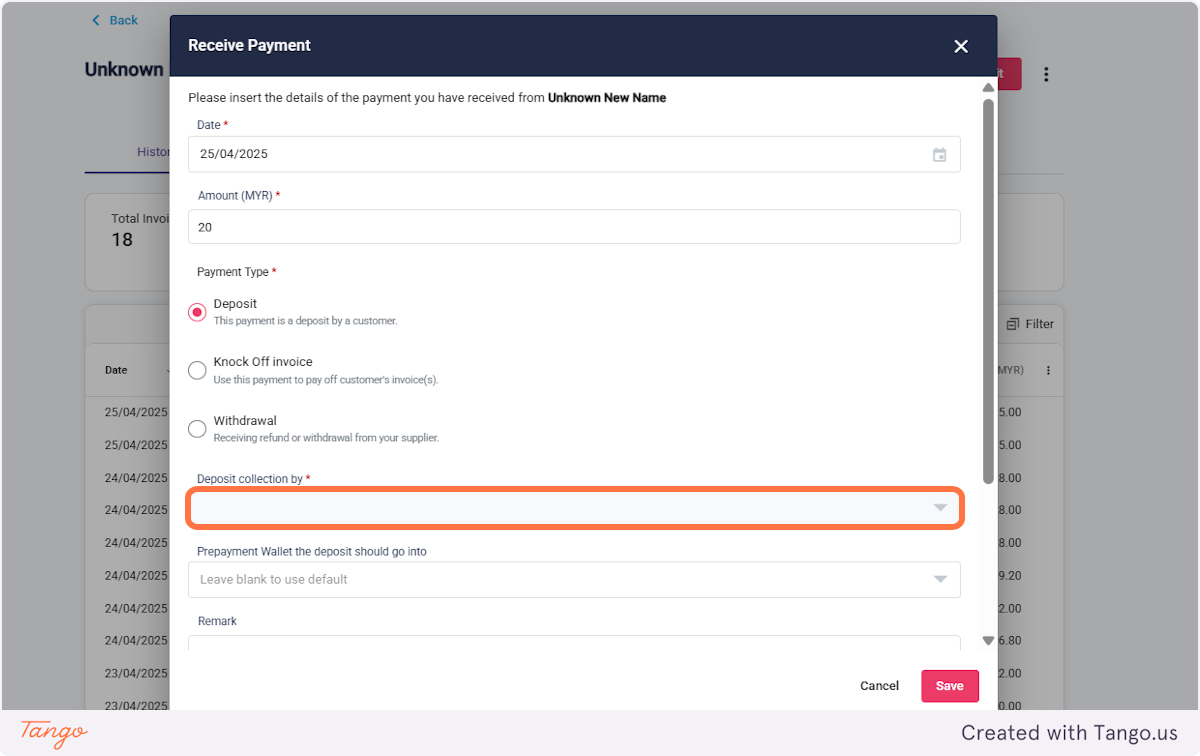Click the dialog scrollbar thumb
This screenshot has height=756, width=1200.
coord(988,291)
